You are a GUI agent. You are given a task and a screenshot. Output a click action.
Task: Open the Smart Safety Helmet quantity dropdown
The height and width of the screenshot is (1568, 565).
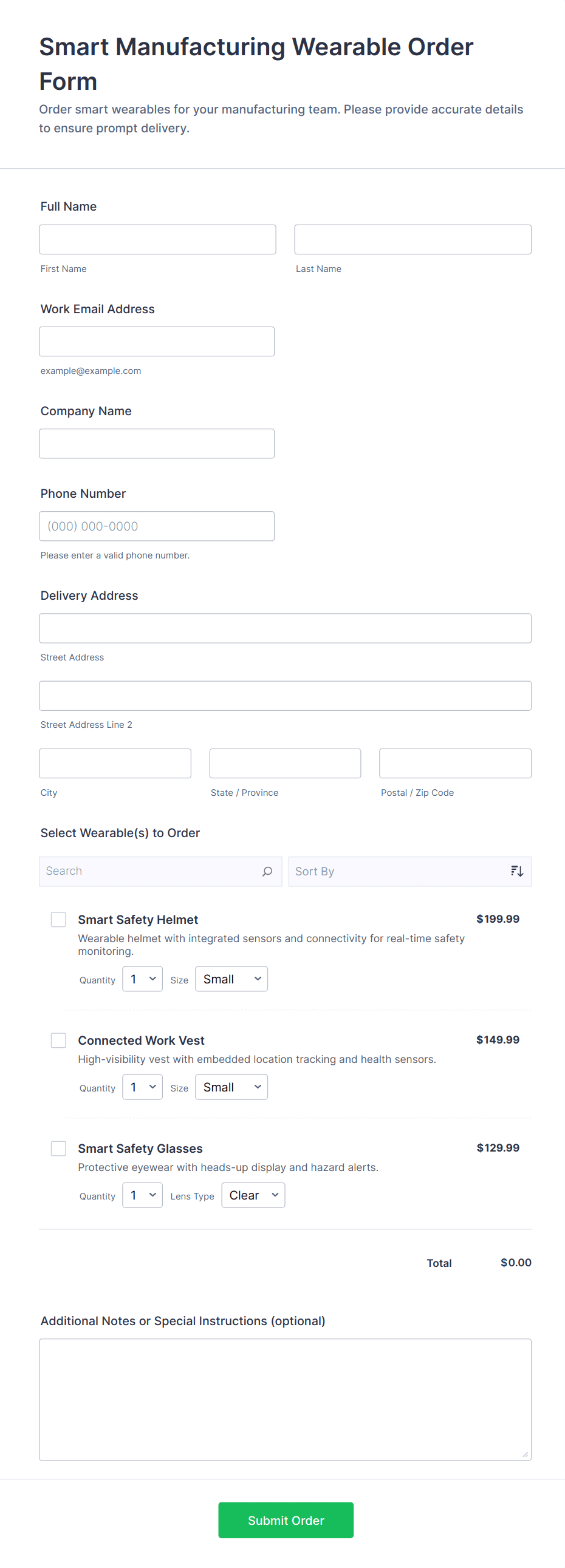click(x=143, y=979)
